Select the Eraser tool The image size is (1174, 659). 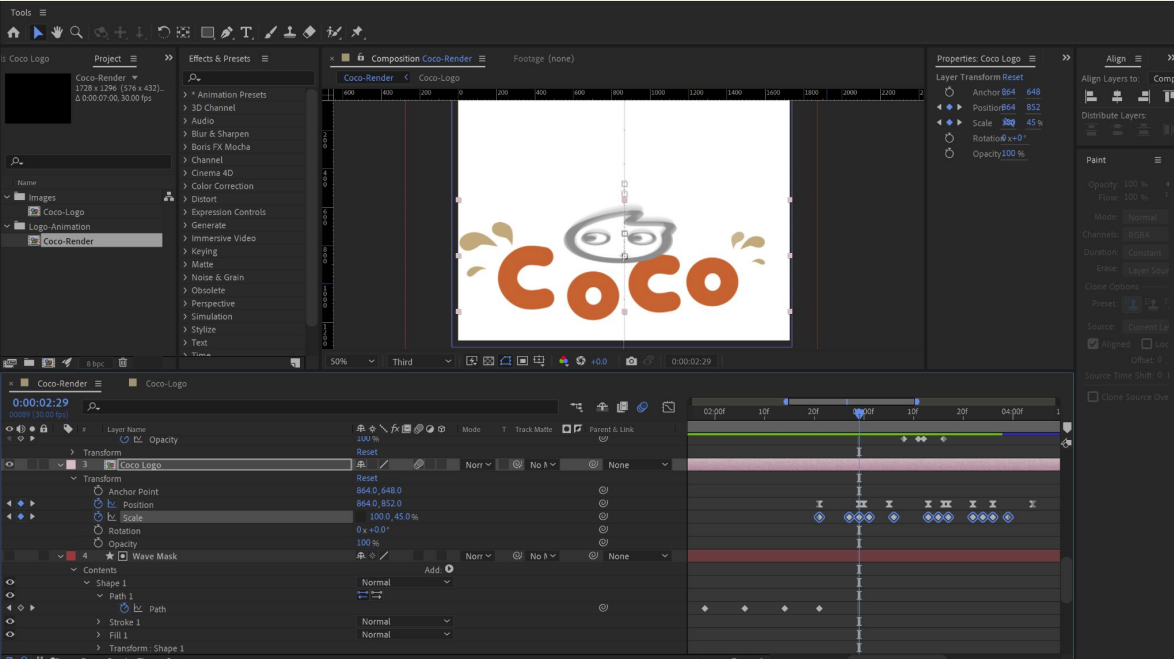click(309, 32)
